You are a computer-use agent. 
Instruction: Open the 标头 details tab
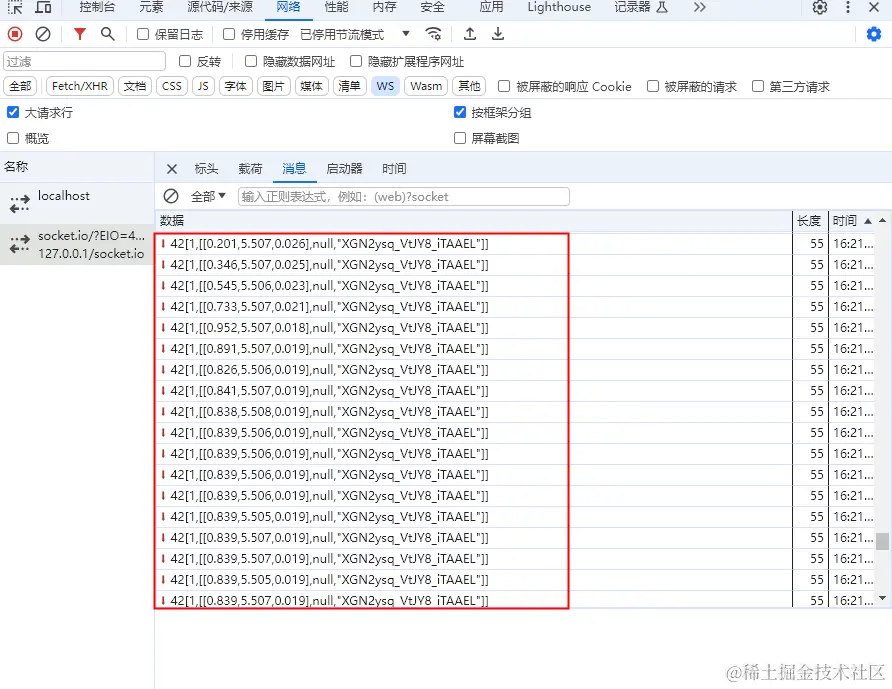click(206, 168)
